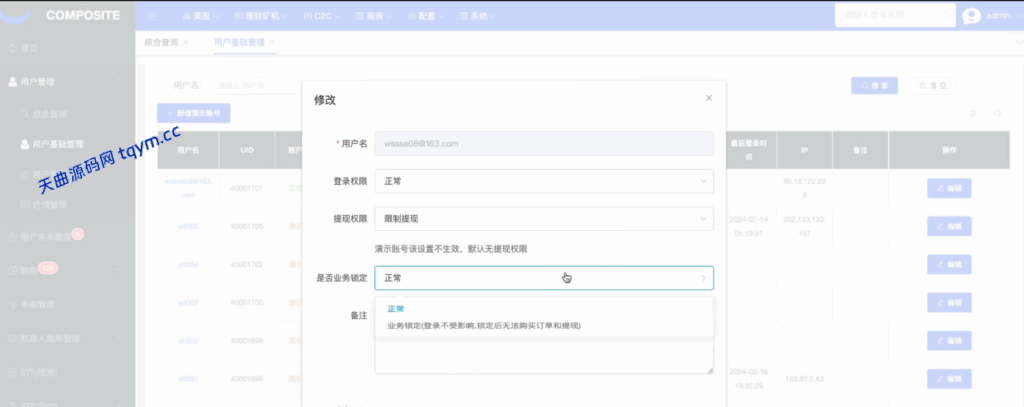Image resolution: width=1024 pixels, height=407 pixels.
Task: Expand the ETF(现货) sidebar section
Action: click(67, 372)
